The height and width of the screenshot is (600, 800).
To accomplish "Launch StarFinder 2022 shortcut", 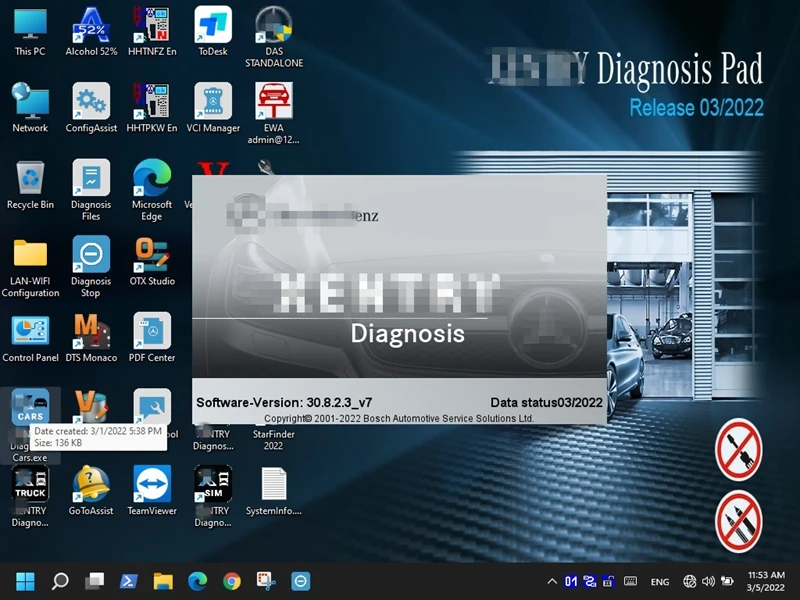I will click(274, 439).
